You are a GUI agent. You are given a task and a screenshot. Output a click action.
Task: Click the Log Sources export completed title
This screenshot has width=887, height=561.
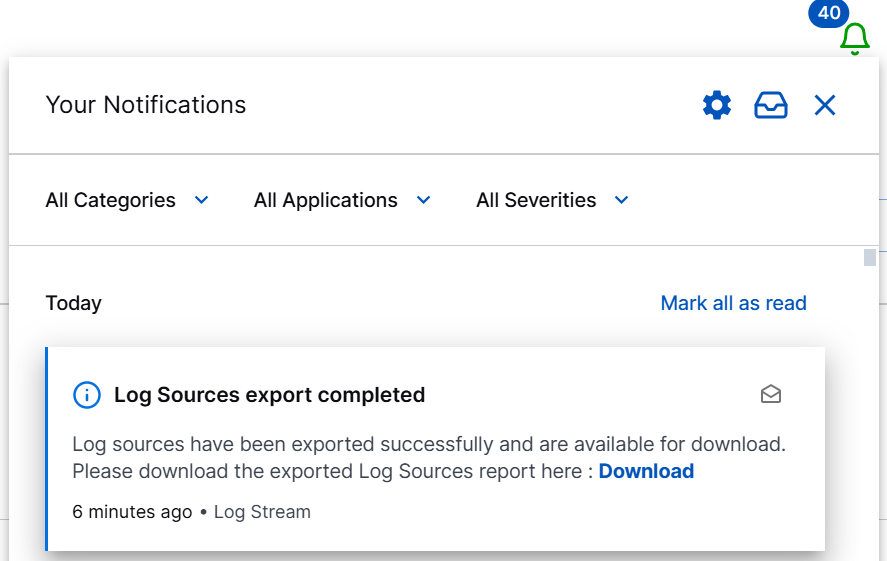point(269,395)
